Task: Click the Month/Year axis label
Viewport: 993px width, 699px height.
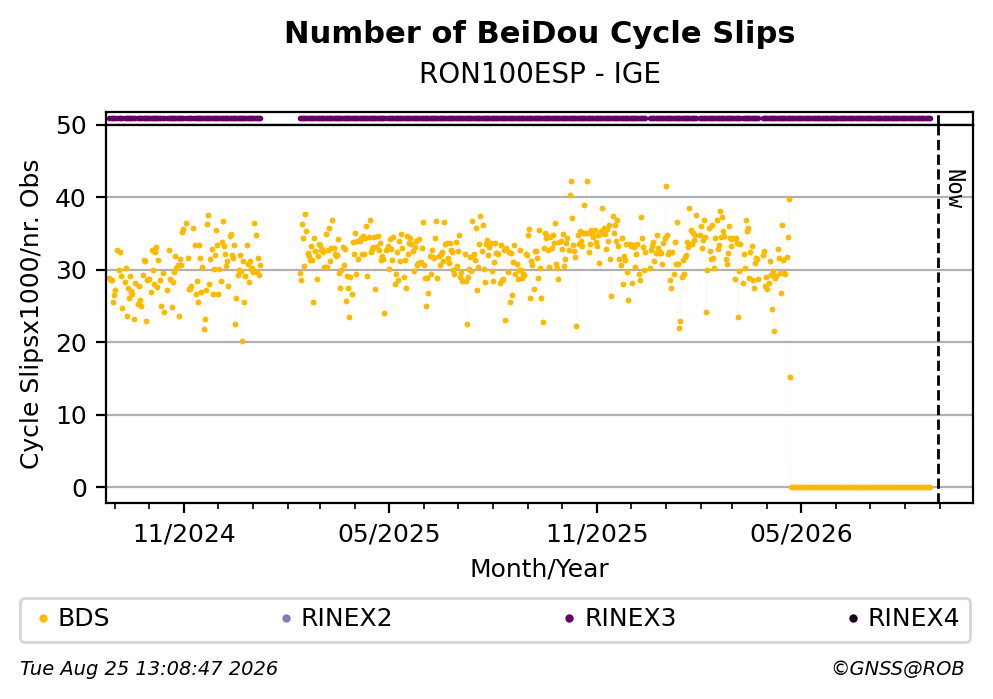Action: click(540, 569)
